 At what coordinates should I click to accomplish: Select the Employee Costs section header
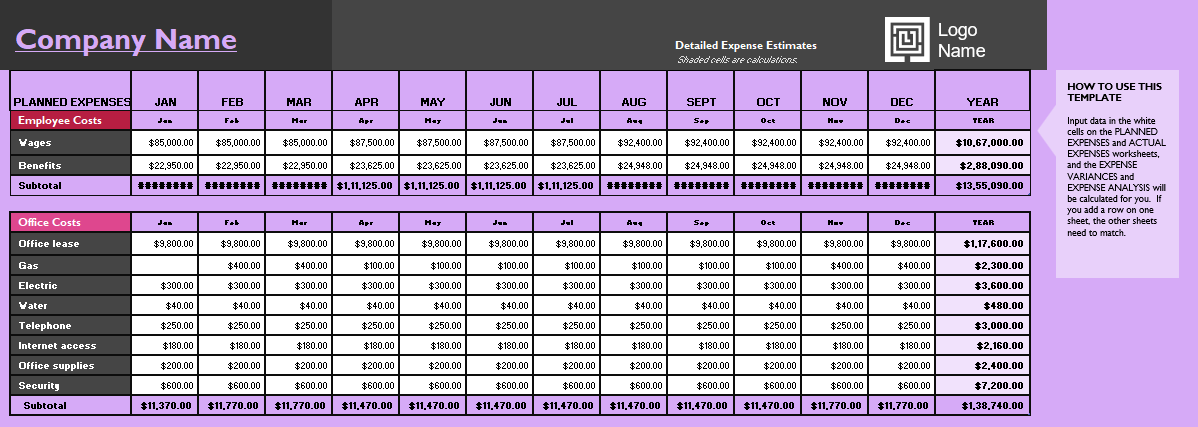coord(71,120)
